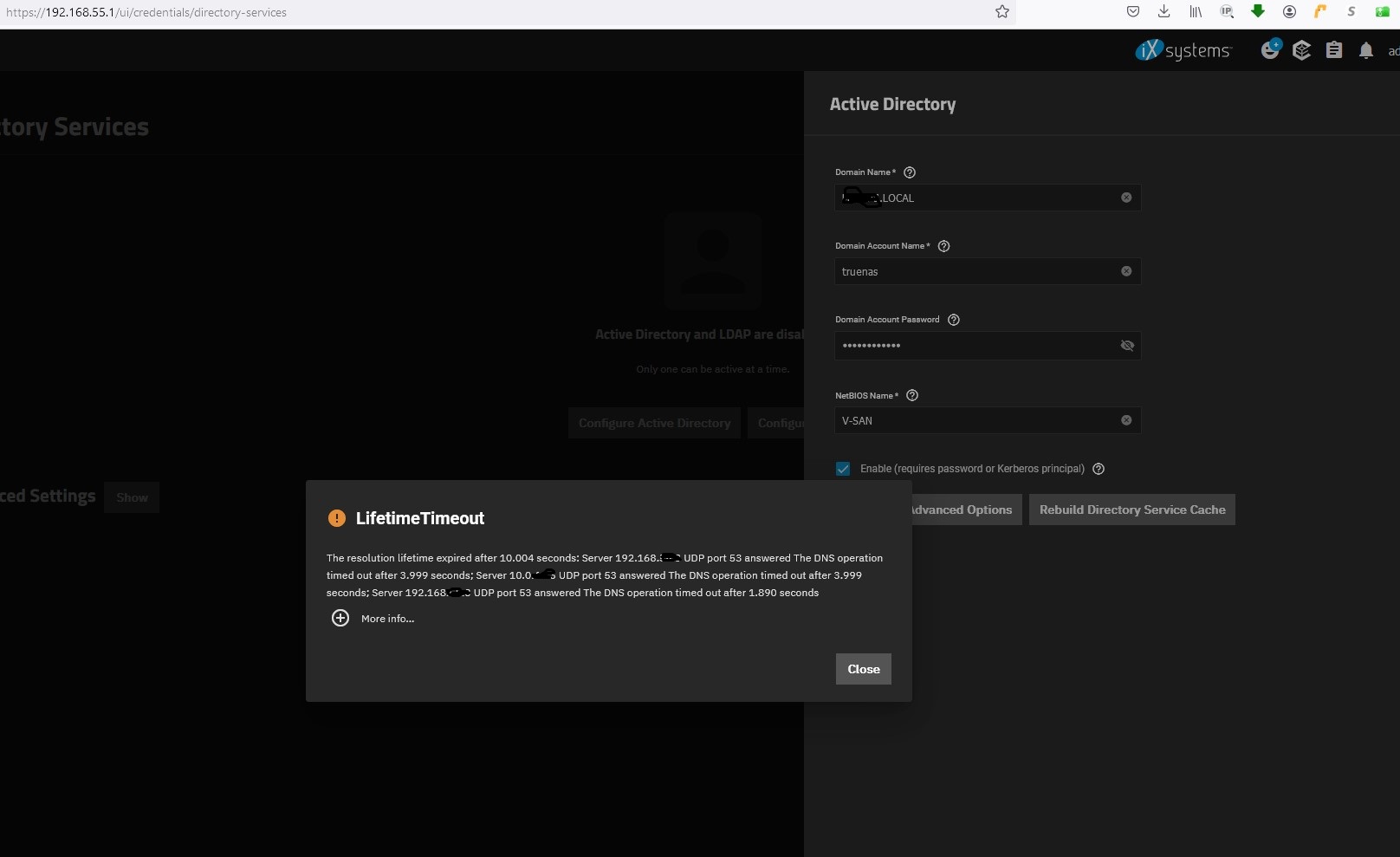Open alerts bell in top bar
1400x857 pixels.
click(x=1366, y=50)
